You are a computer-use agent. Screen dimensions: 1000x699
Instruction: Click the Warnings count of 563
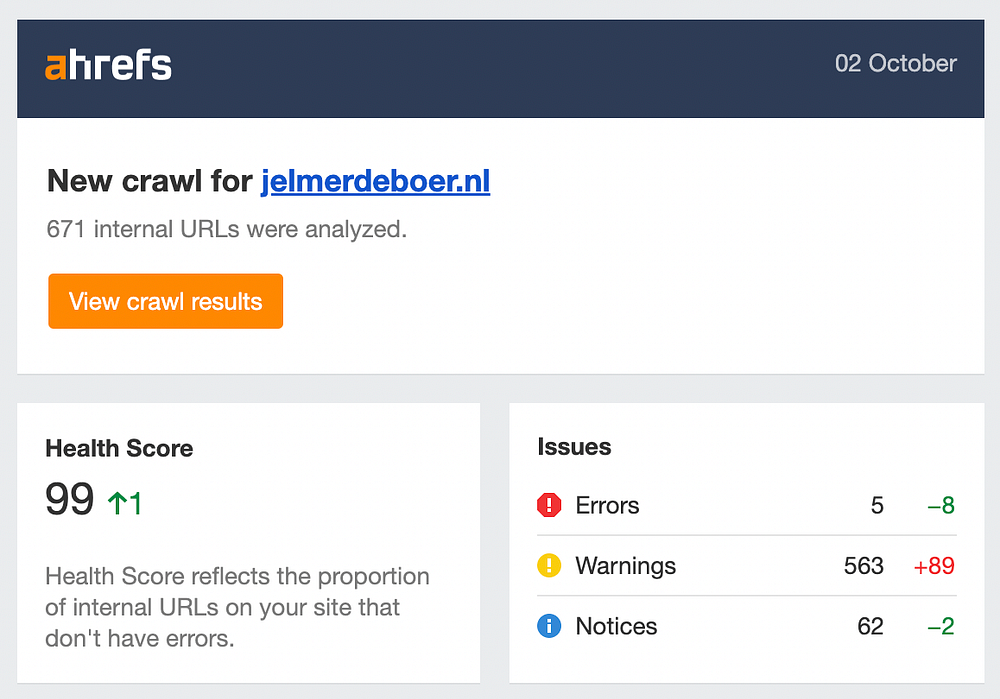pos(863,566)
